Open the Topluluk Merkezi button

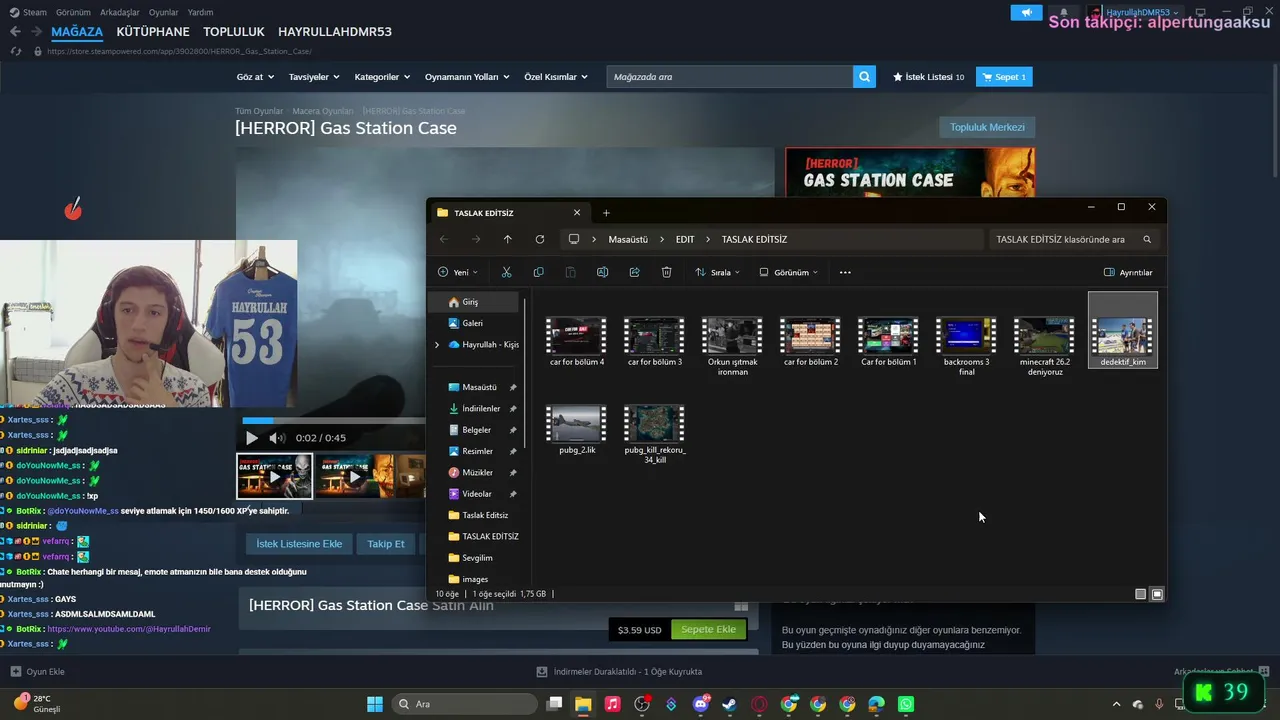987,127
